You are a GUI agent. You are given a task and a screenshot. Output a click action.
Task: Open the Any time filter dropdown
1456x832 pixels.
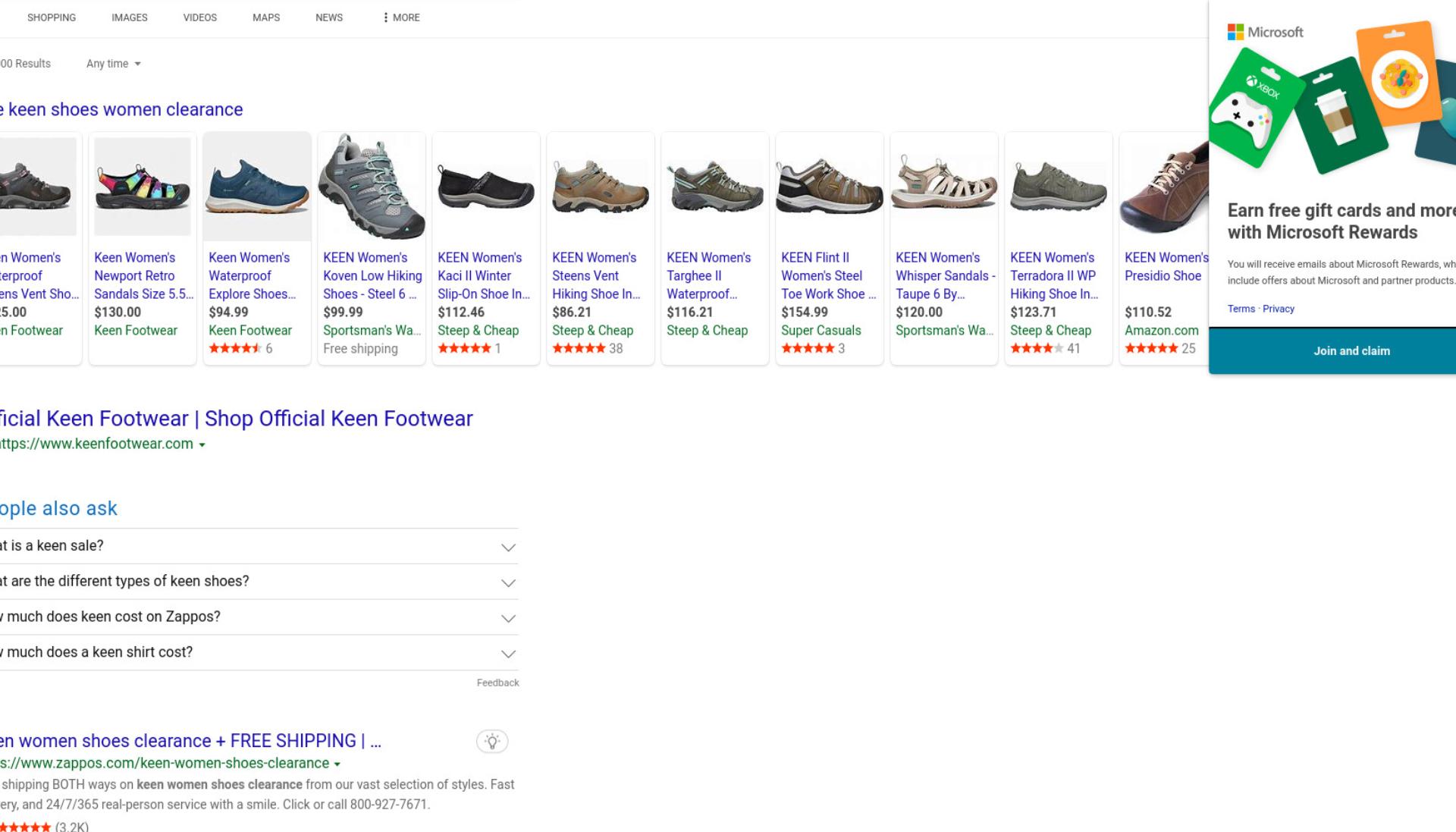[x=114, y=64]
